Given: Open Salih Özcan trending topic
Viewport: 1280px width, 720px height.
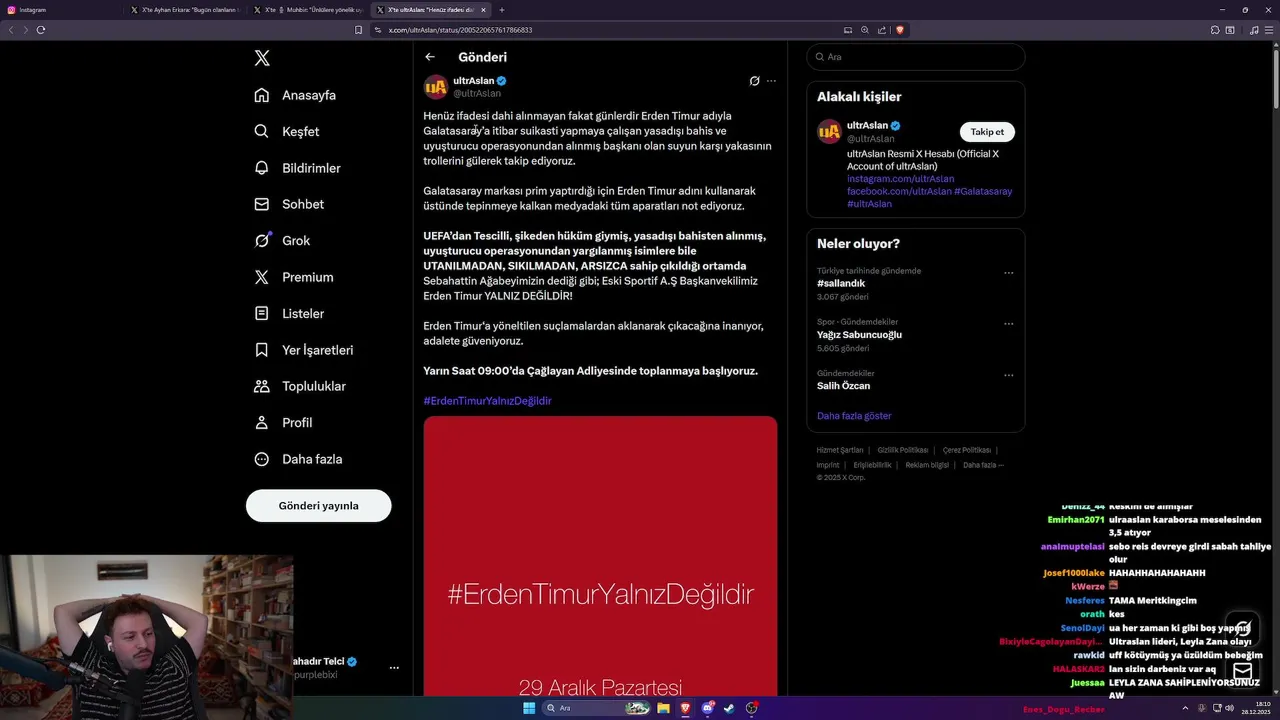Looking at the screenshot, I should point(843,386).
